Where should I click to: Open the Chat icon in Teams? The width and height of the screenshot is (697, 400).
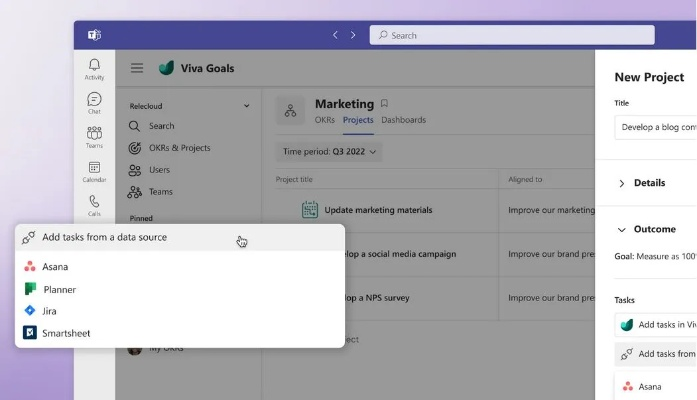tap(94, 102)
